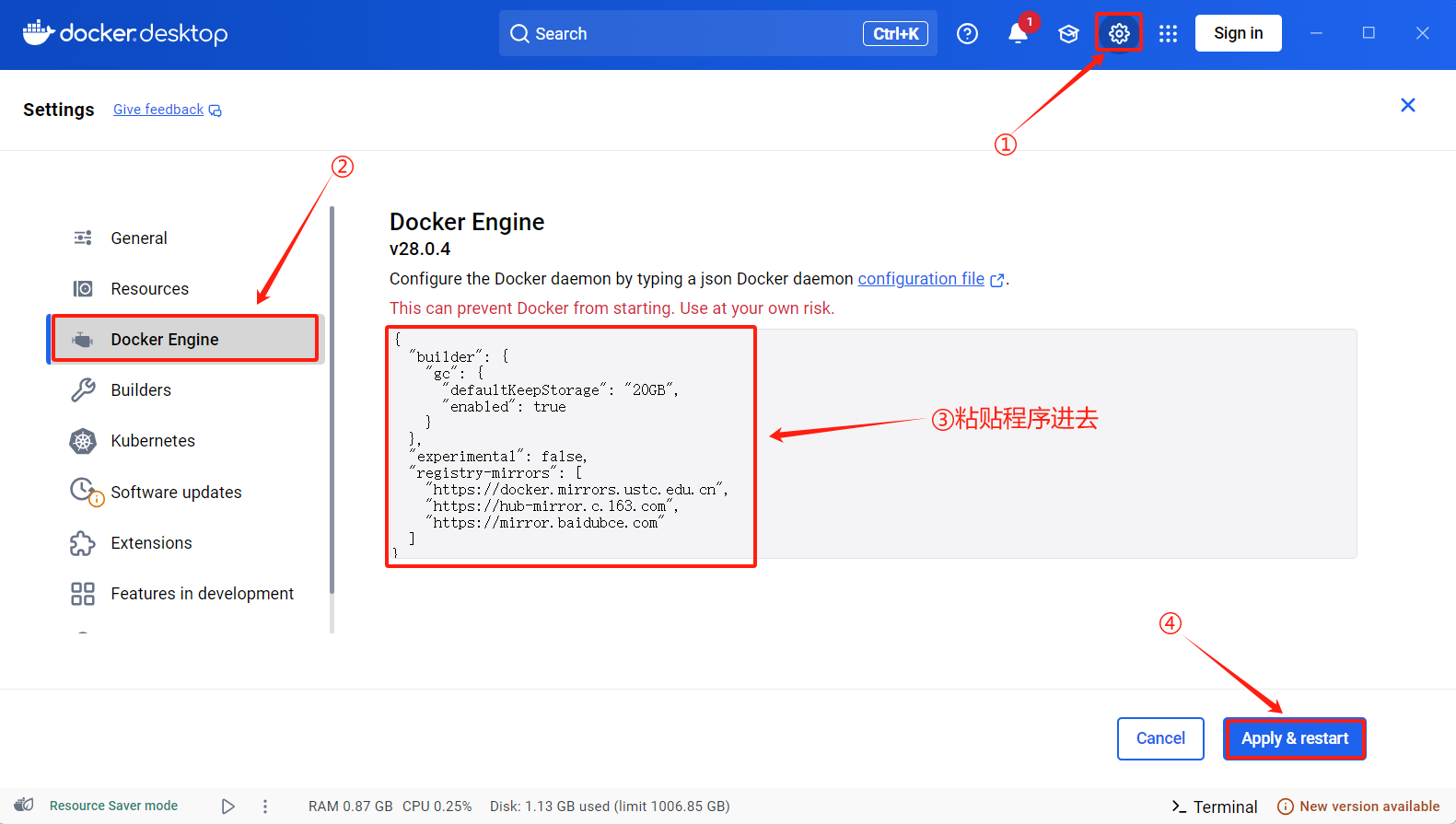The width and height of the screenshot is (1456, 824).
Task: Click the defaultKeepStorage 20GB line
Action: click(x=562, y=390)
